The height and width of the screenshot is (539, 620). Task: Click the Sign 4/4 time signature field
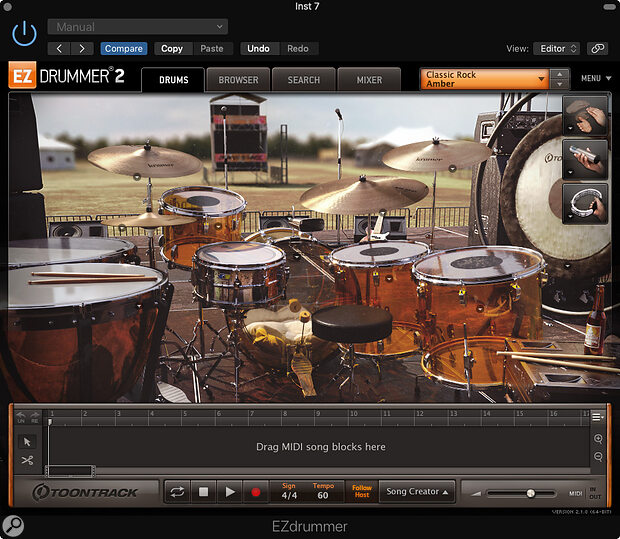pyautogui.click(x=289, y=491)
